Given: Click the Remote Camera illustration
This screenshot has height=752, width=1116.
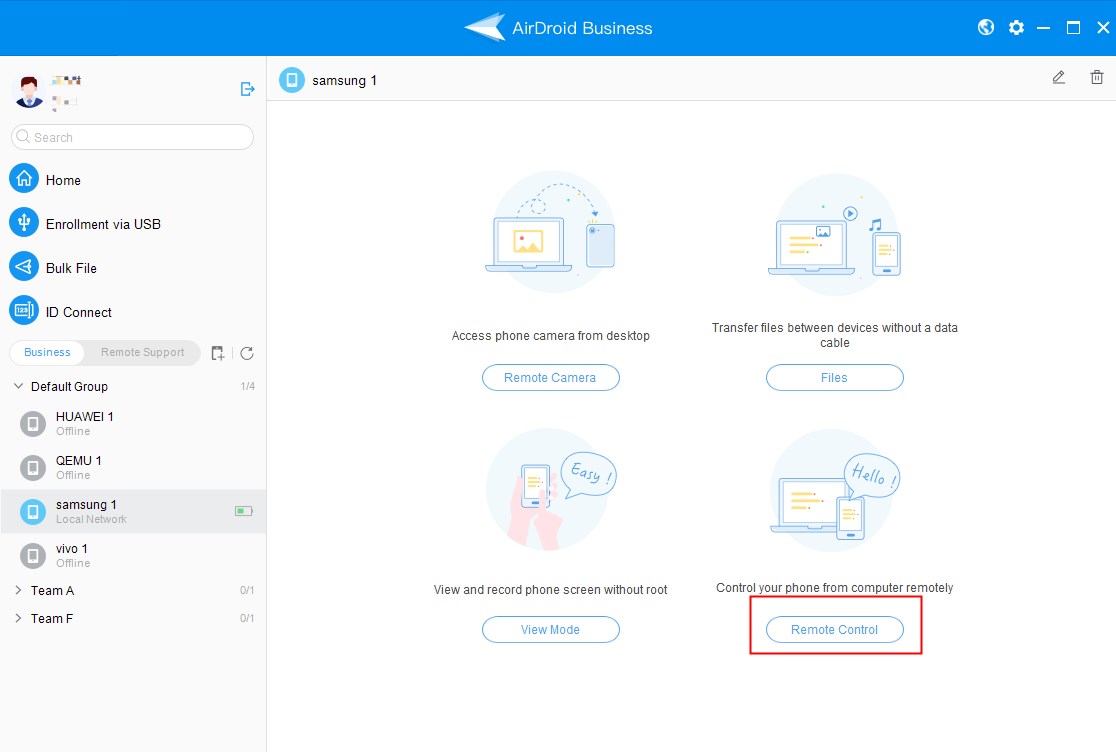Looking at the screenshot, I should (550, 232).
